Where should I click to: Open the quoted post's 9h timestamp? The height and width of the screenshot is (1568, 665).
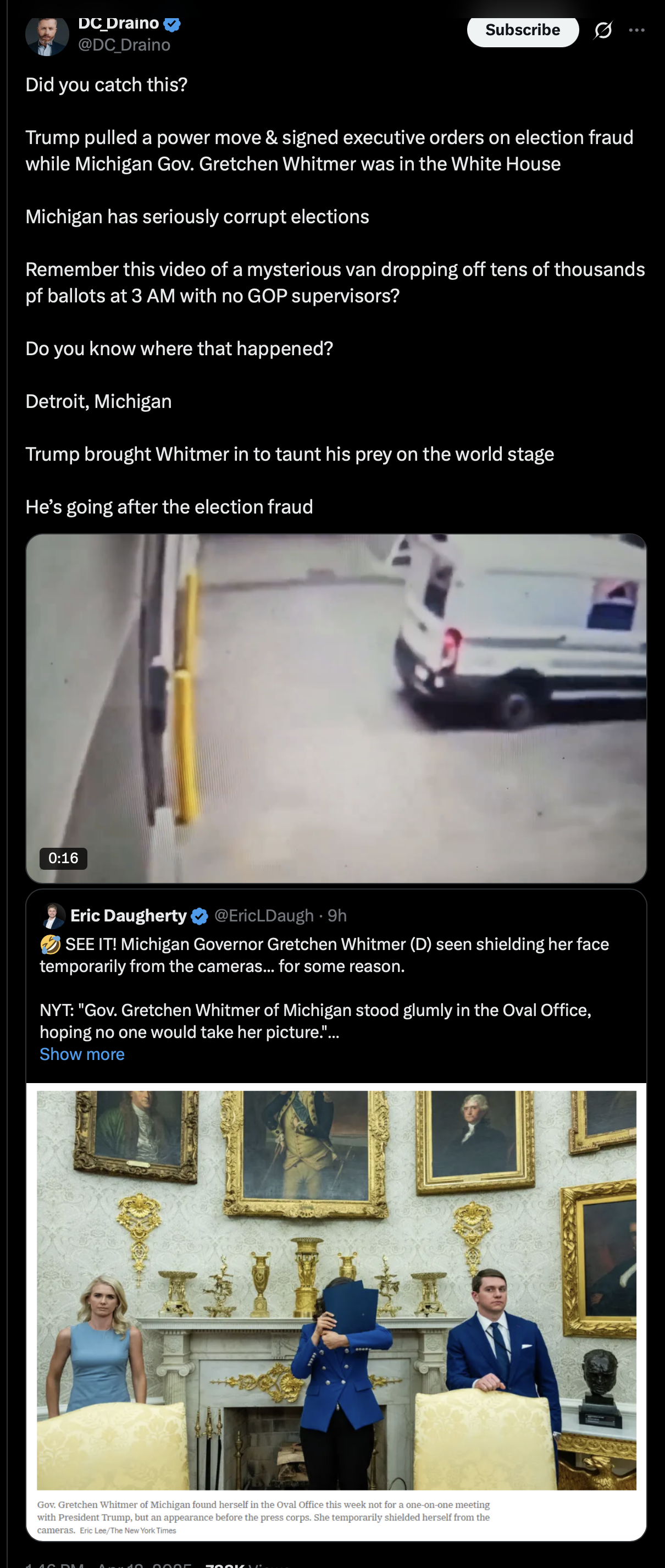click(x=337, y=915)
